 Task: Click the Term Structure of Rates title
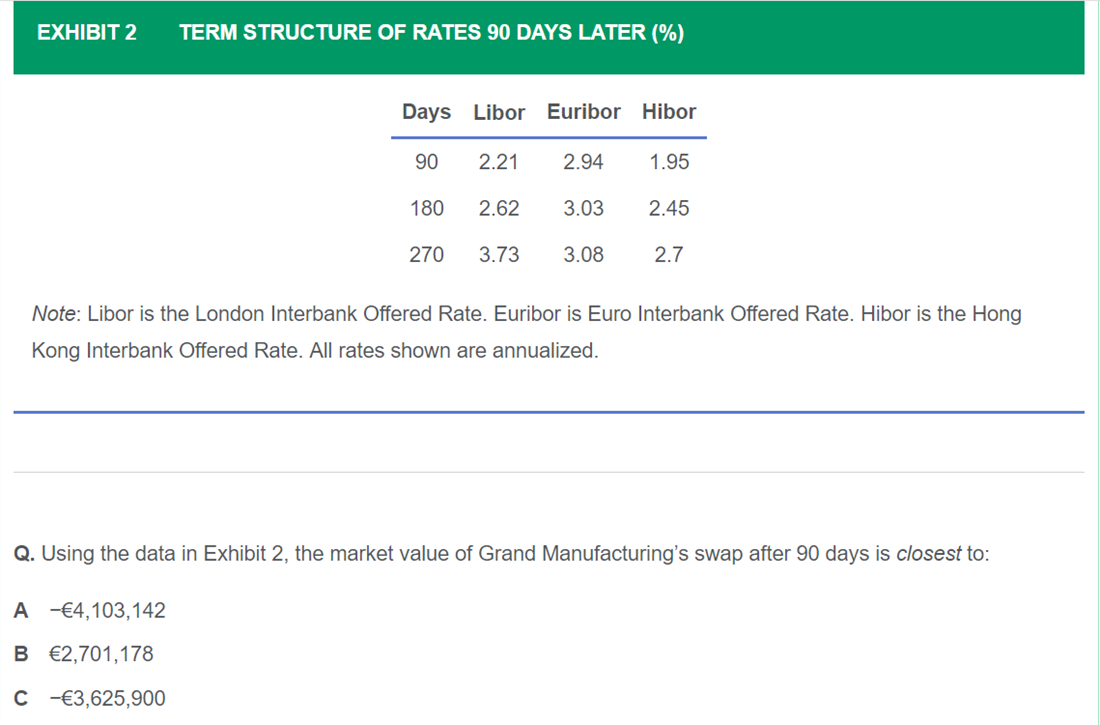[431, 32]
